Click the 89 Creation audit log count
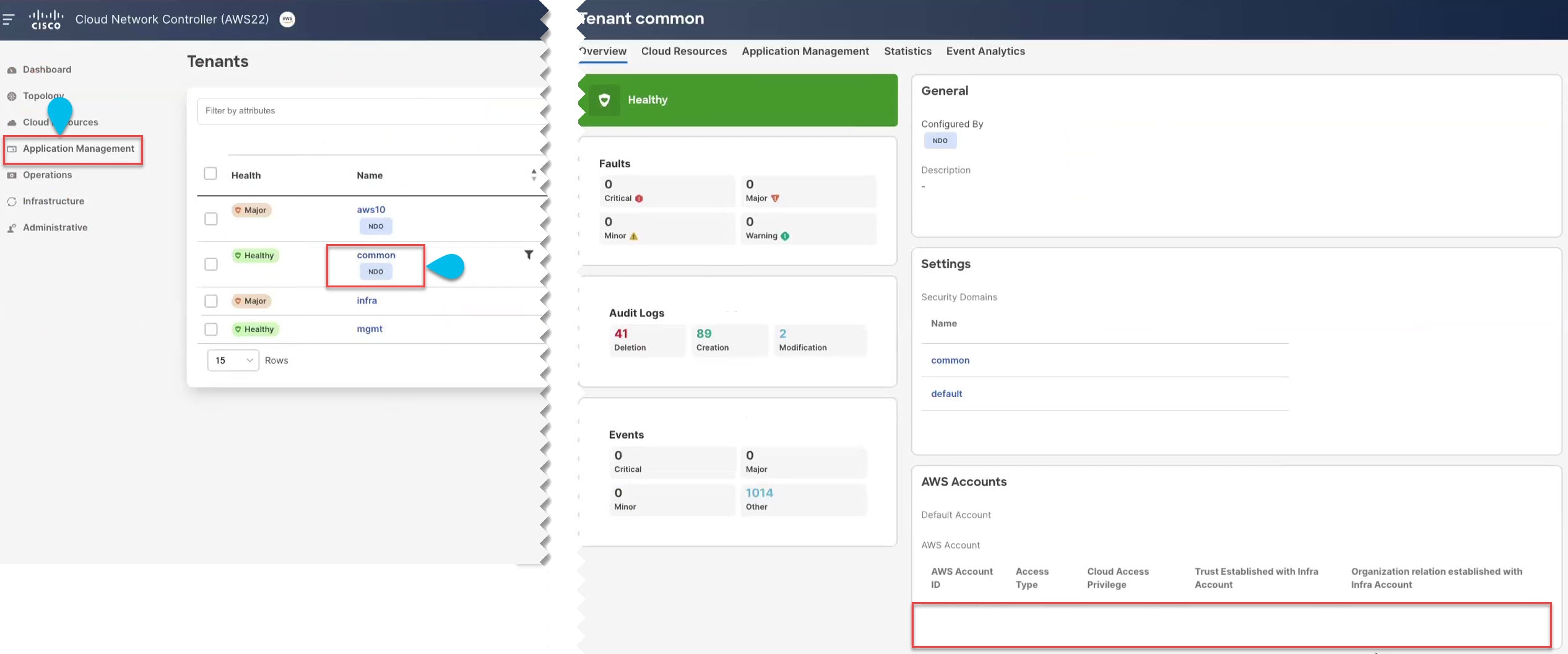The height and width of the screenshot is (654, 1568). click(x=704, y=334)
